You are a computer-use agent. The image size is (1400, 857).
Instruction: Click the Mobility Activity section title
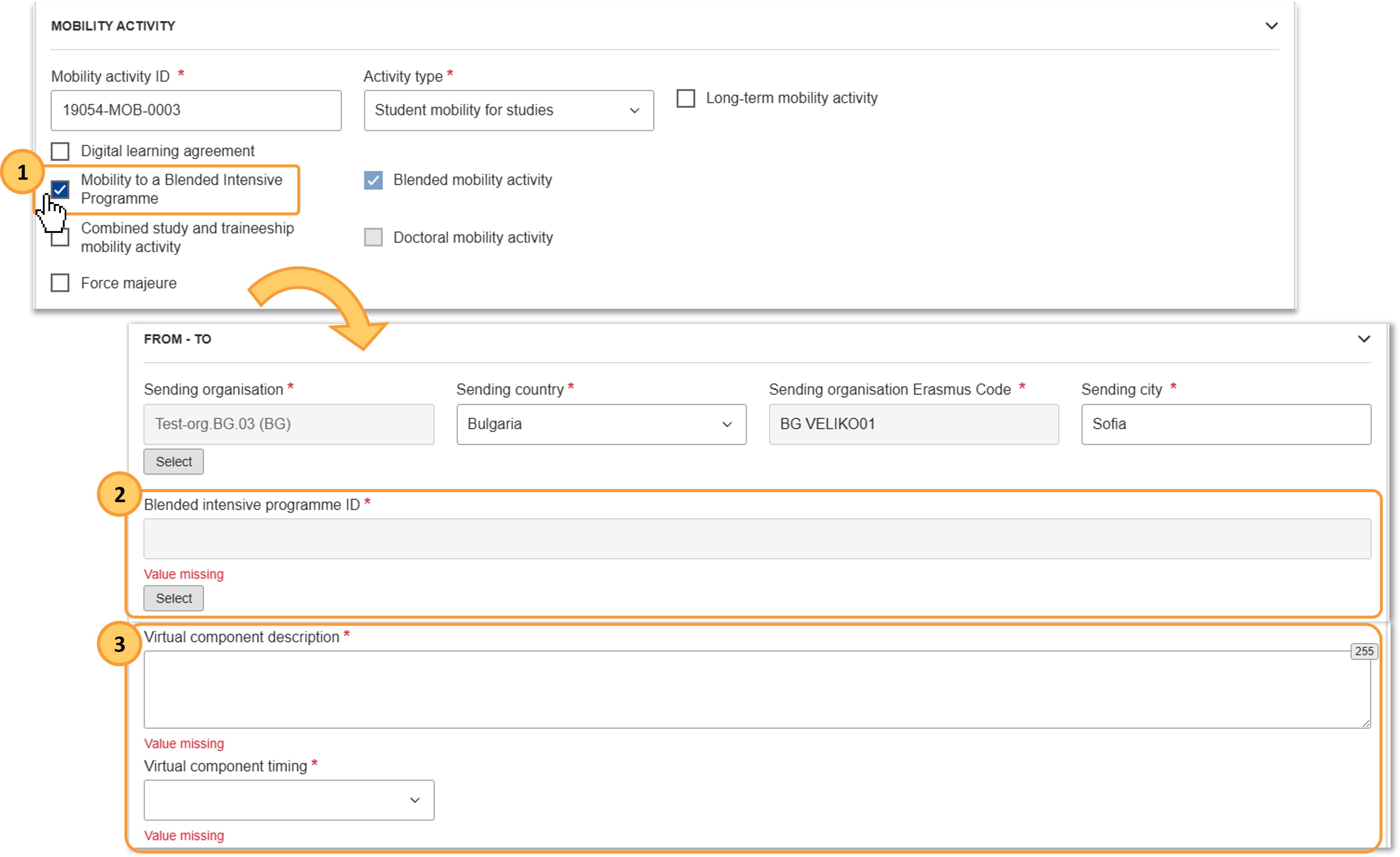point(113,26)
